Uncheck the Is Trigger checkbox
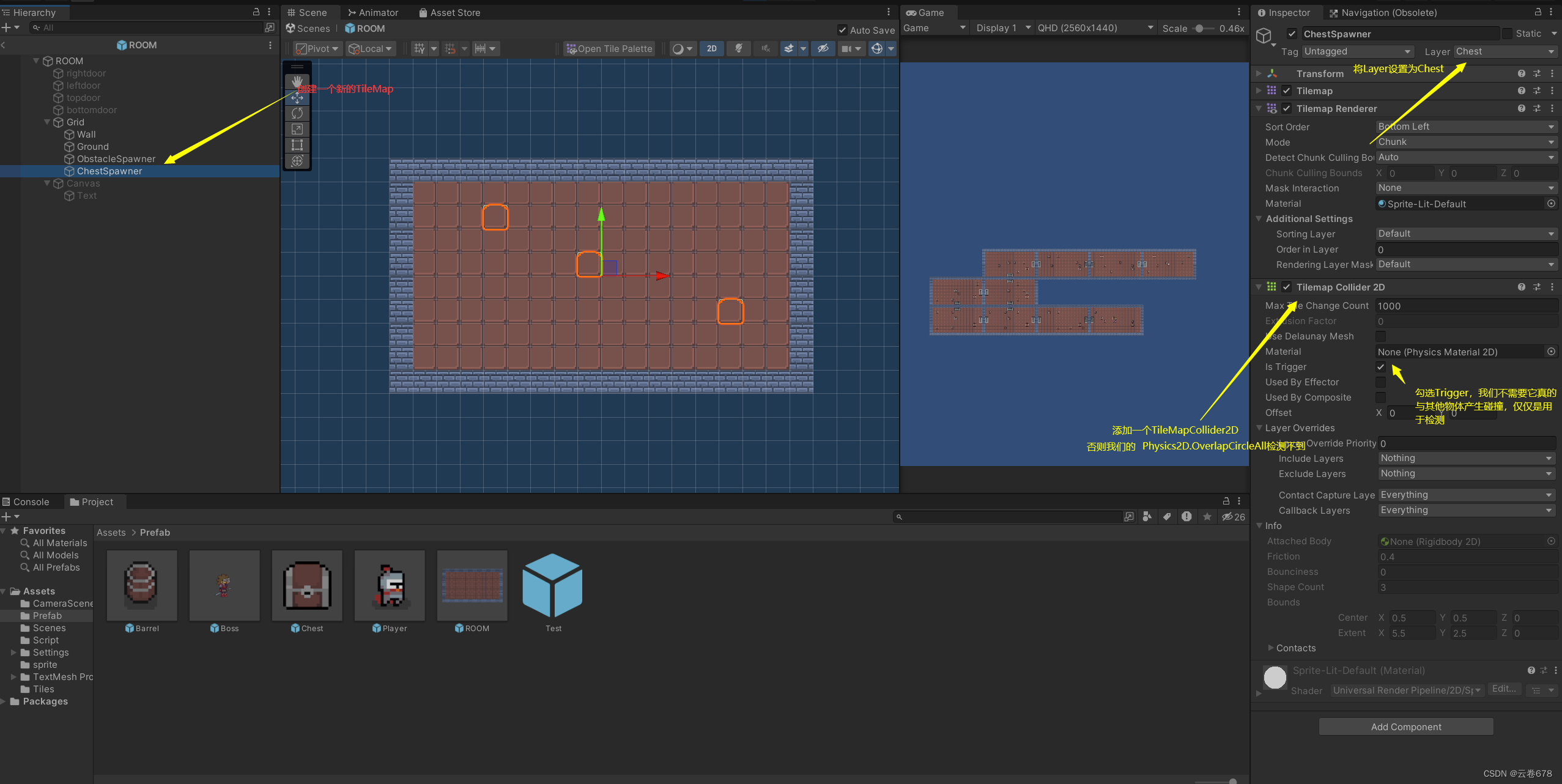This screenshot has width=1562, height=784. [1380, 366]
